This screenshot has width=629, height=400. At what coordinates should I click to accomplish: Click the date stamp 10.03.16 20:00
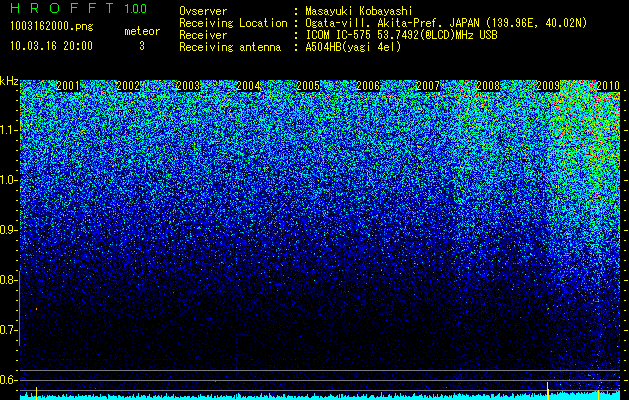(51, 46)
